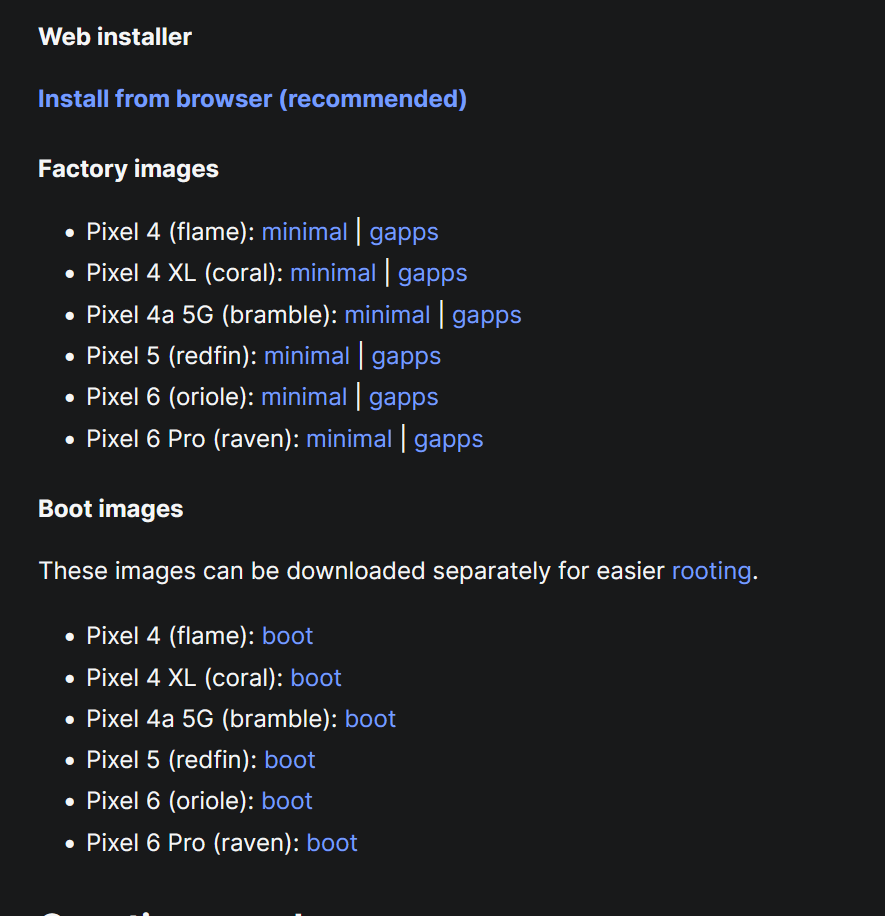Download Pixel 6 (oriole) gapps image

(404, 397)
